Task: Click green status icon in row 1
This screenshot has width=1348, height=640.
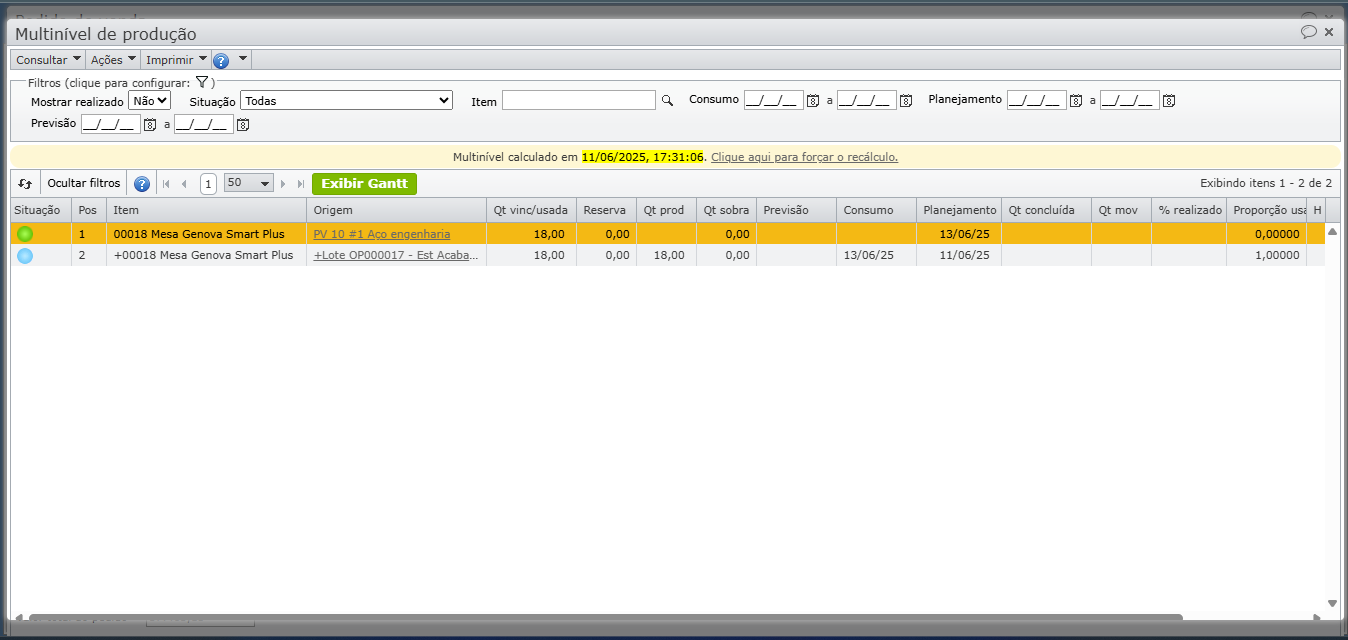Action: pyautogui.click(x=25, y=234)
